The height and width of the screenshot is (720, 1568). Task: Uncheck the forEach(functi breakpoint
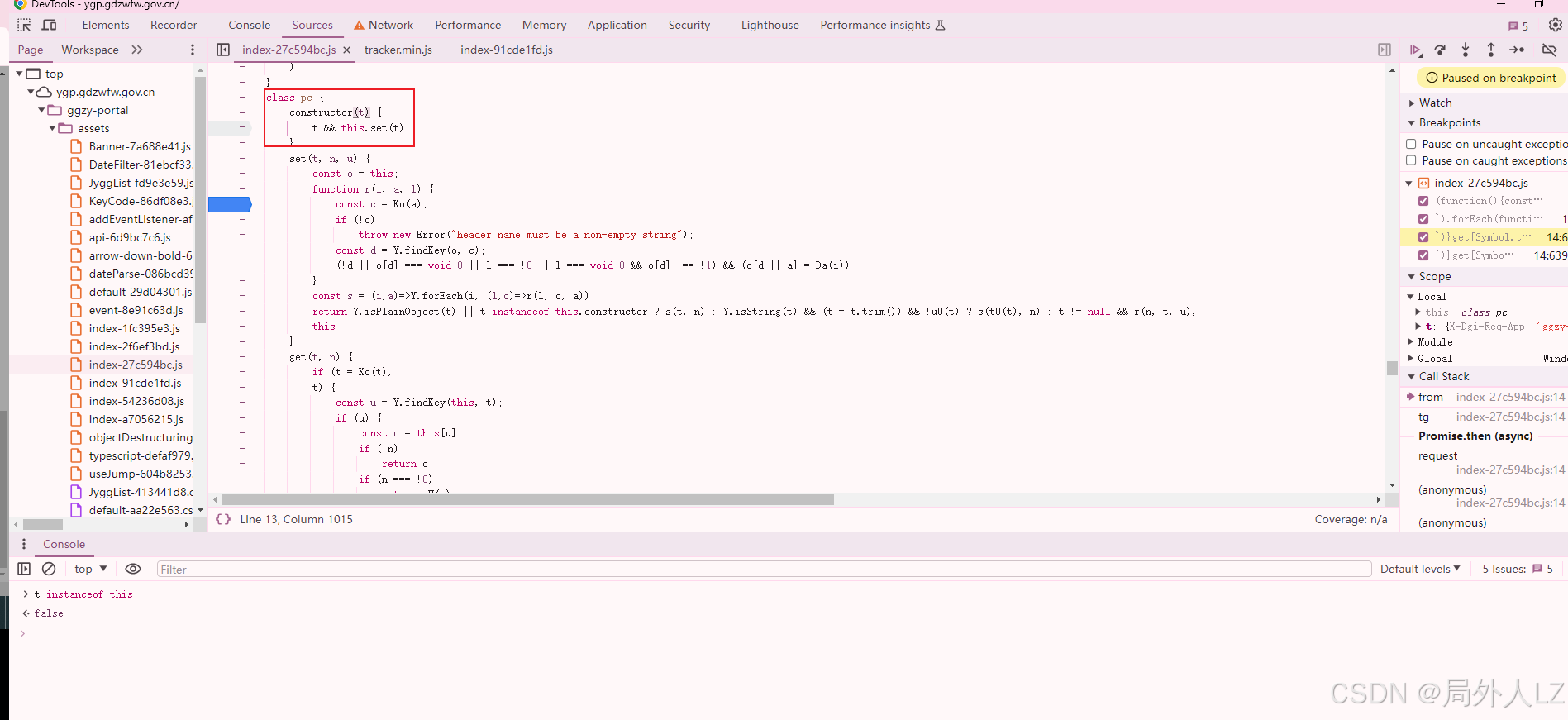point(1423,219)
